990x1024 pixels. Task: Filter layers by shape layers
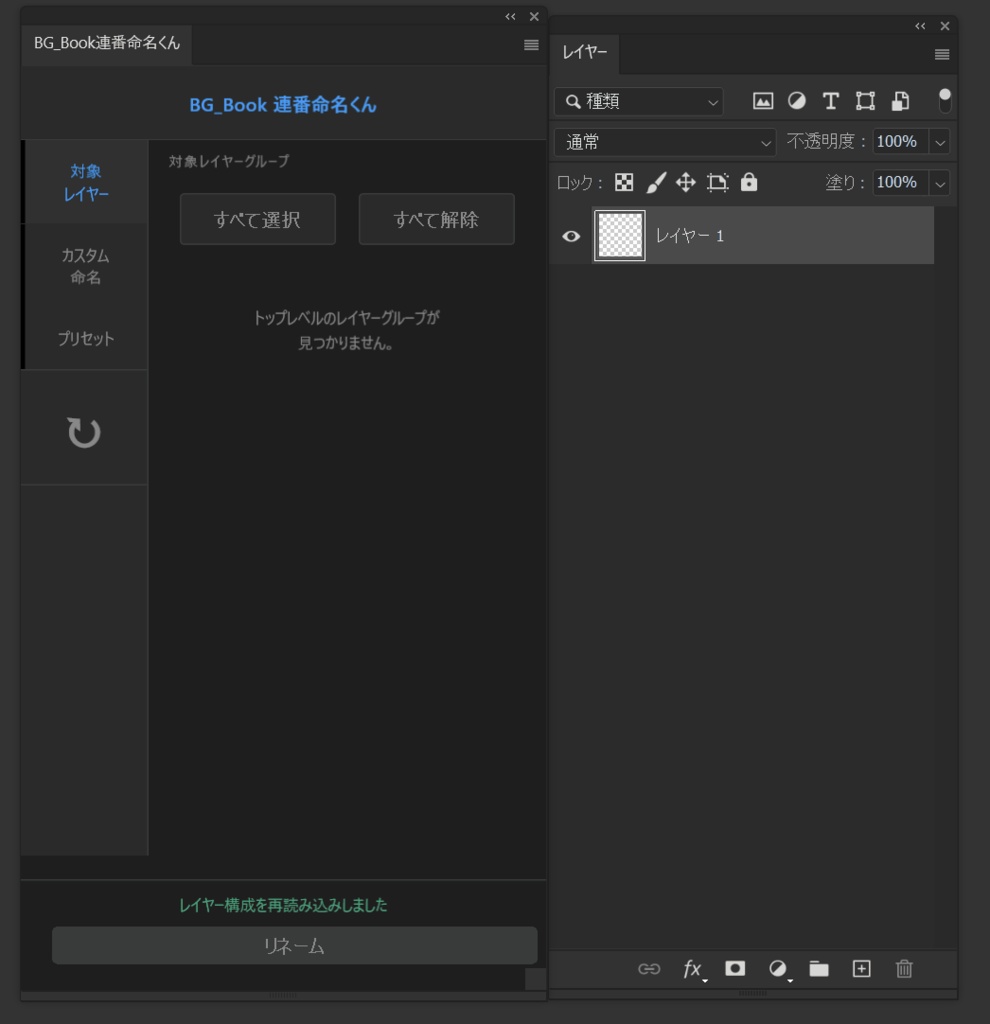tap(865, 101)
